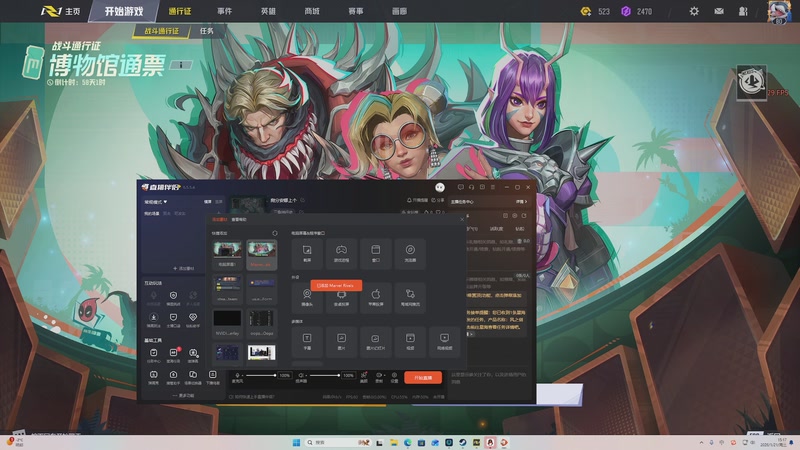The image size is (800, 450).
Task: Open 详情 arrow in 主播任务中心 panel
Action: pos(521,202)
